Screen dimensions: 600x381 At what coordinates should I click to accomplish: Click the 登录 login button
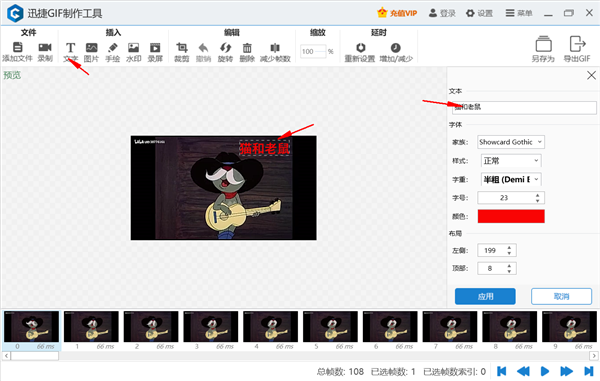(x=442, y=13)
